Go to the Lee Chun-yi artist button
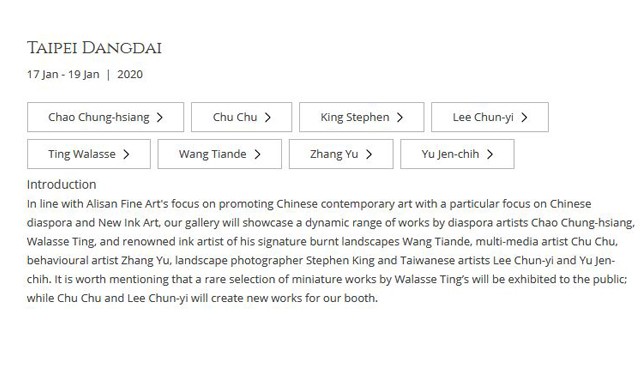Viewport: 640px width, 385px height. (x=490, y=117)
